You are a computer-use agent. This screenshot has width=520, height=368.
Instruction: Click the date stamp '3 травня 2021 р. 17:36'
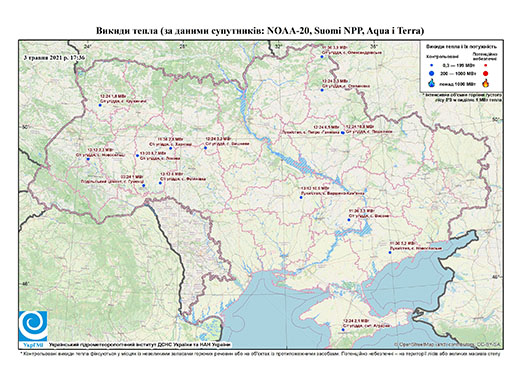click(x=54, y=57)
